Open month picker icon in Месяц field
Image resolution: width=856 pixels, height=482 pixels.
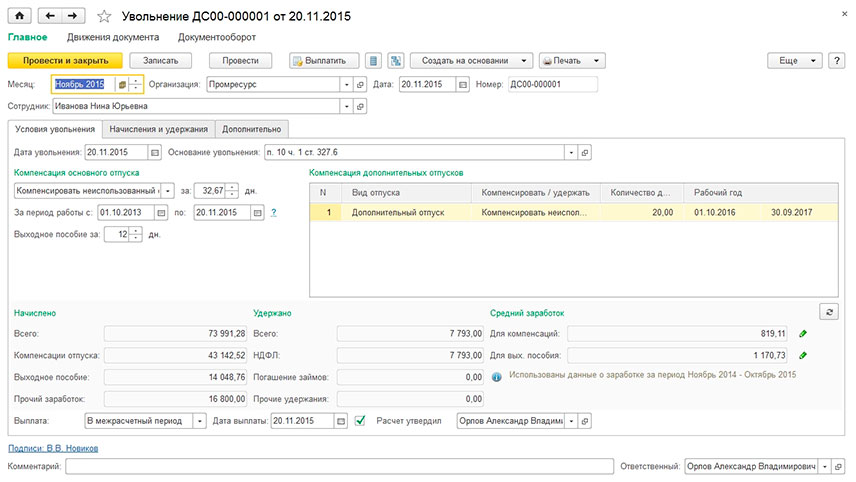click(x=122, y=85)
